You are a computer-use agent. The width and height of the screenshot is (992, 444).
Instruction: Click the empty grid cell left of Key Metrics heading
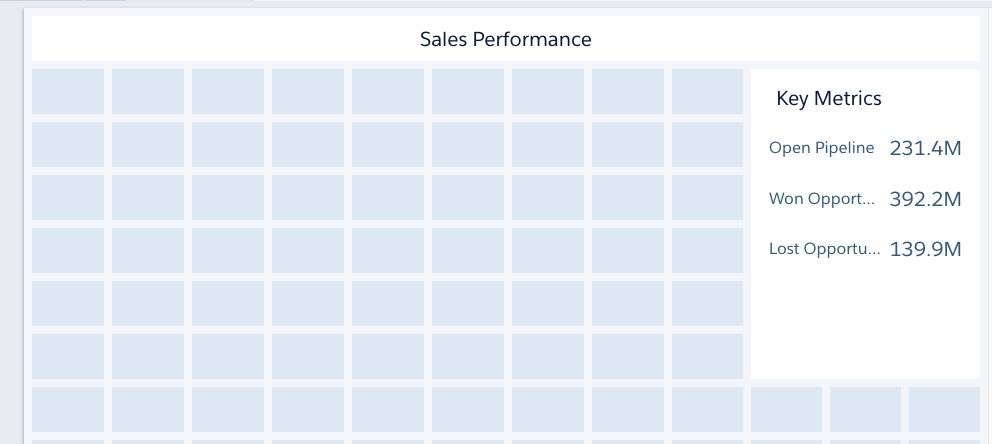point(707,92)
